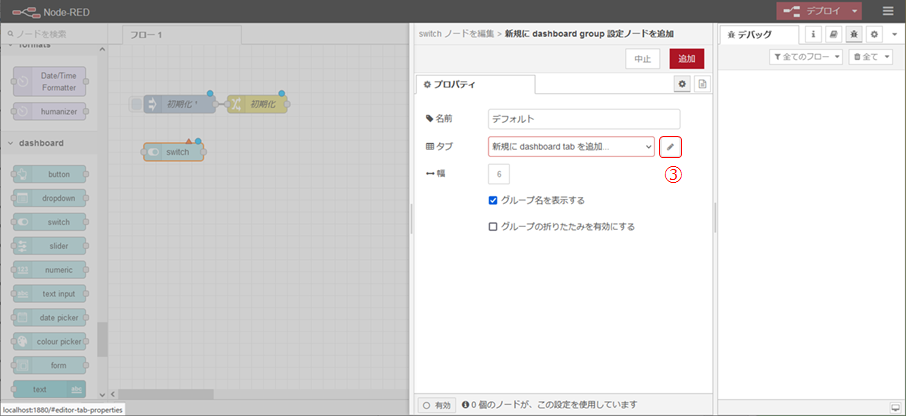This screenshot has height=416, width=906.
Task: Click the 名前 text field
Action: coord(584,119)
